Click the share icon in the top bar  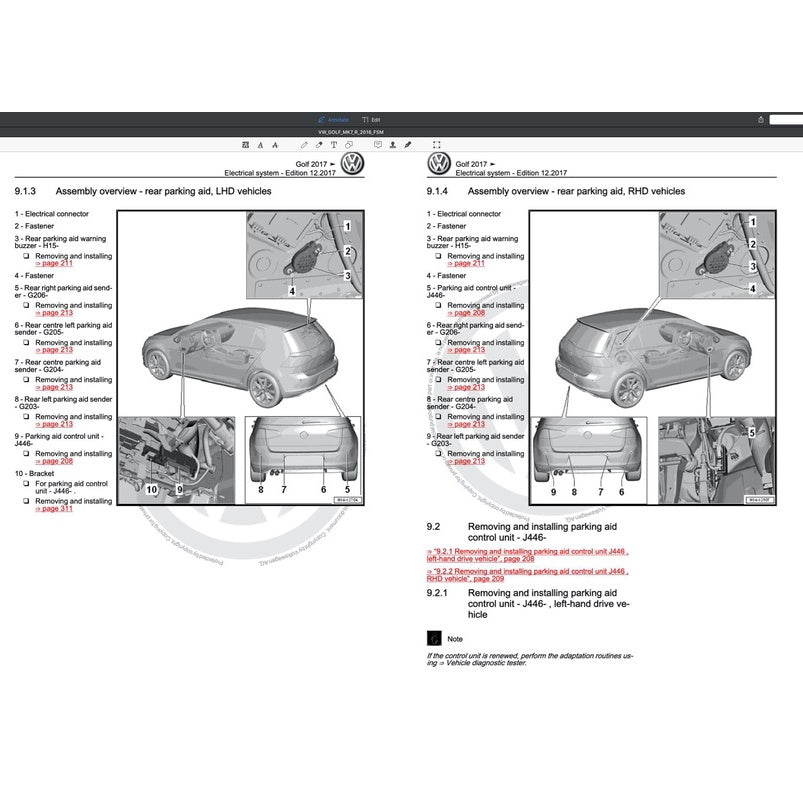tap(761, 119)
